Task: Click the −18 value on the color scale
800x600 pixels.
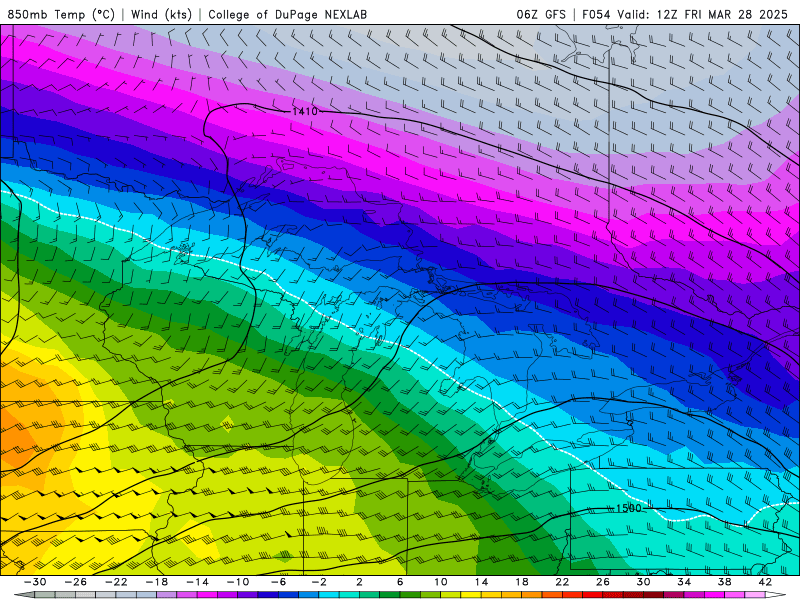Action: tap(157, 582)
